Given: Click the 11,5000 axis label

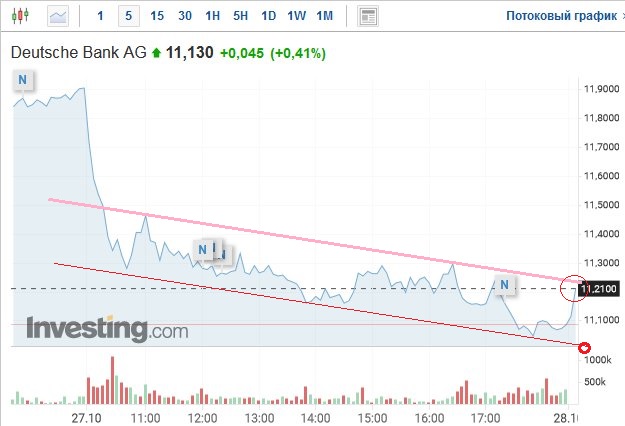Looking at the screenshot, I should pos(601,205).
